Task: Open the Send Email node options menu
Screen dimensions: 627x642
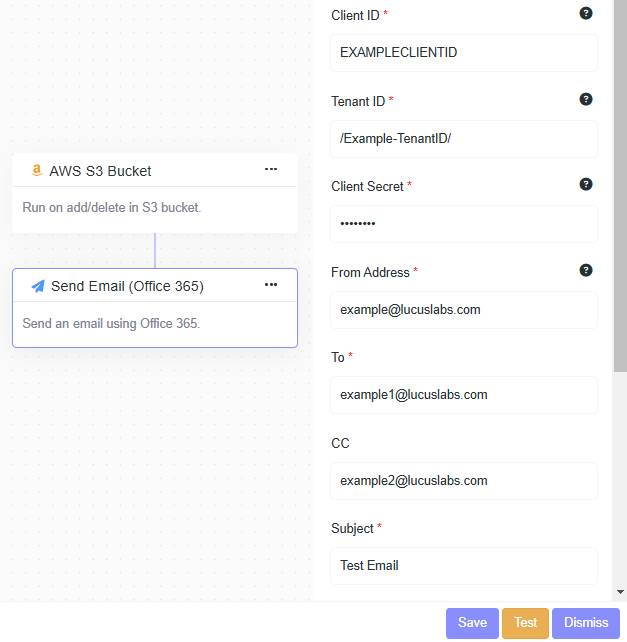Action: click(x=271, y=285)
